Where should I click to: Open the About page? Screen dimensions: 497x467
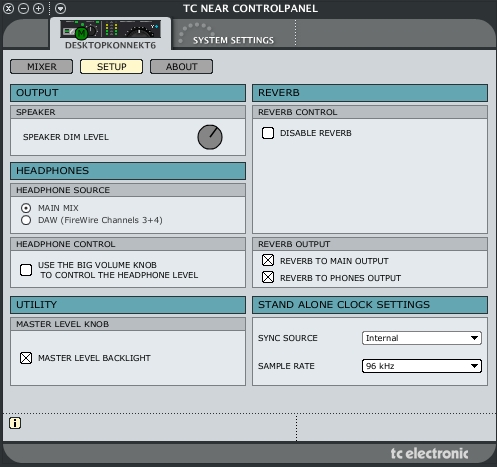(x=181, y=67)
